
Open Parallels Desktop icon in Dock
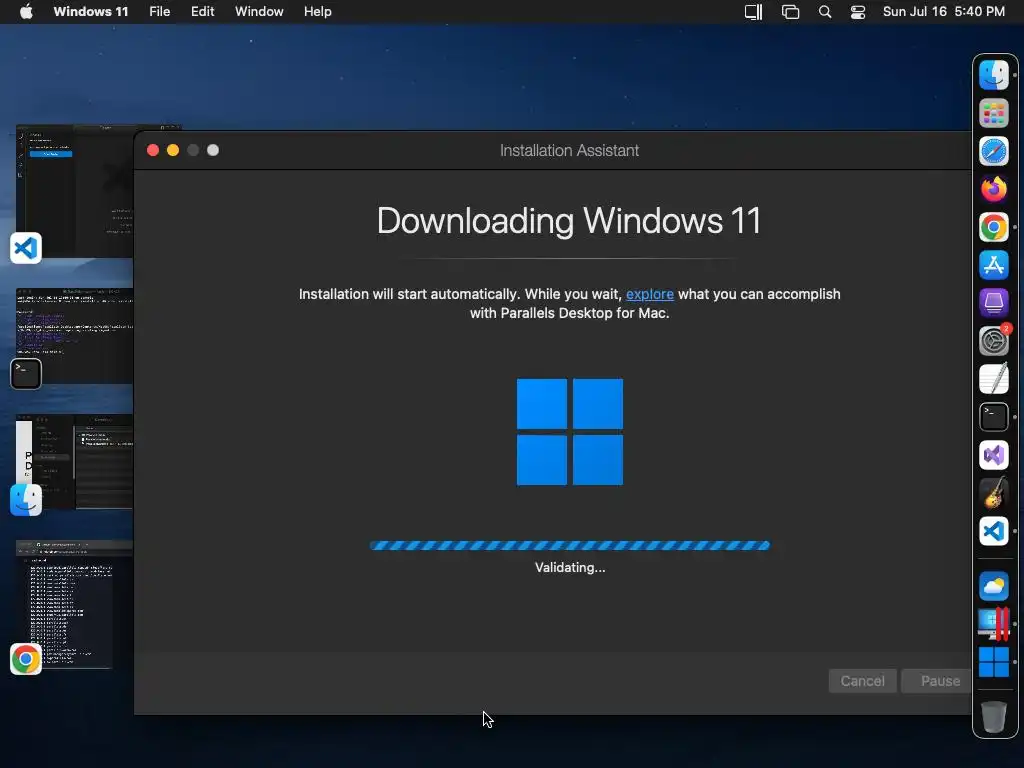(993, 624)
